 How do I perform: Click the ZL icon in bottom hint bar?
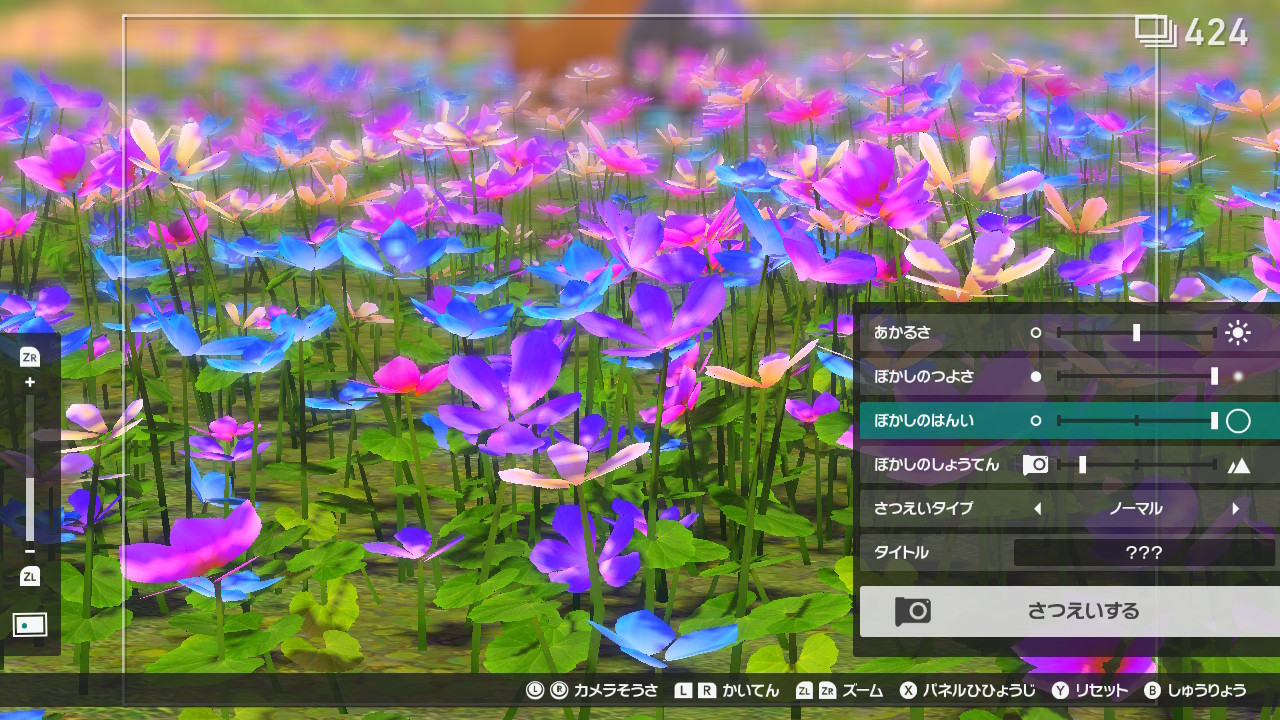pos(804,690)
